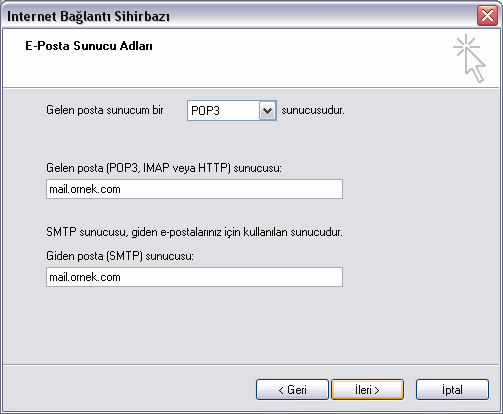Continue with the İleri button

[368, 389]
